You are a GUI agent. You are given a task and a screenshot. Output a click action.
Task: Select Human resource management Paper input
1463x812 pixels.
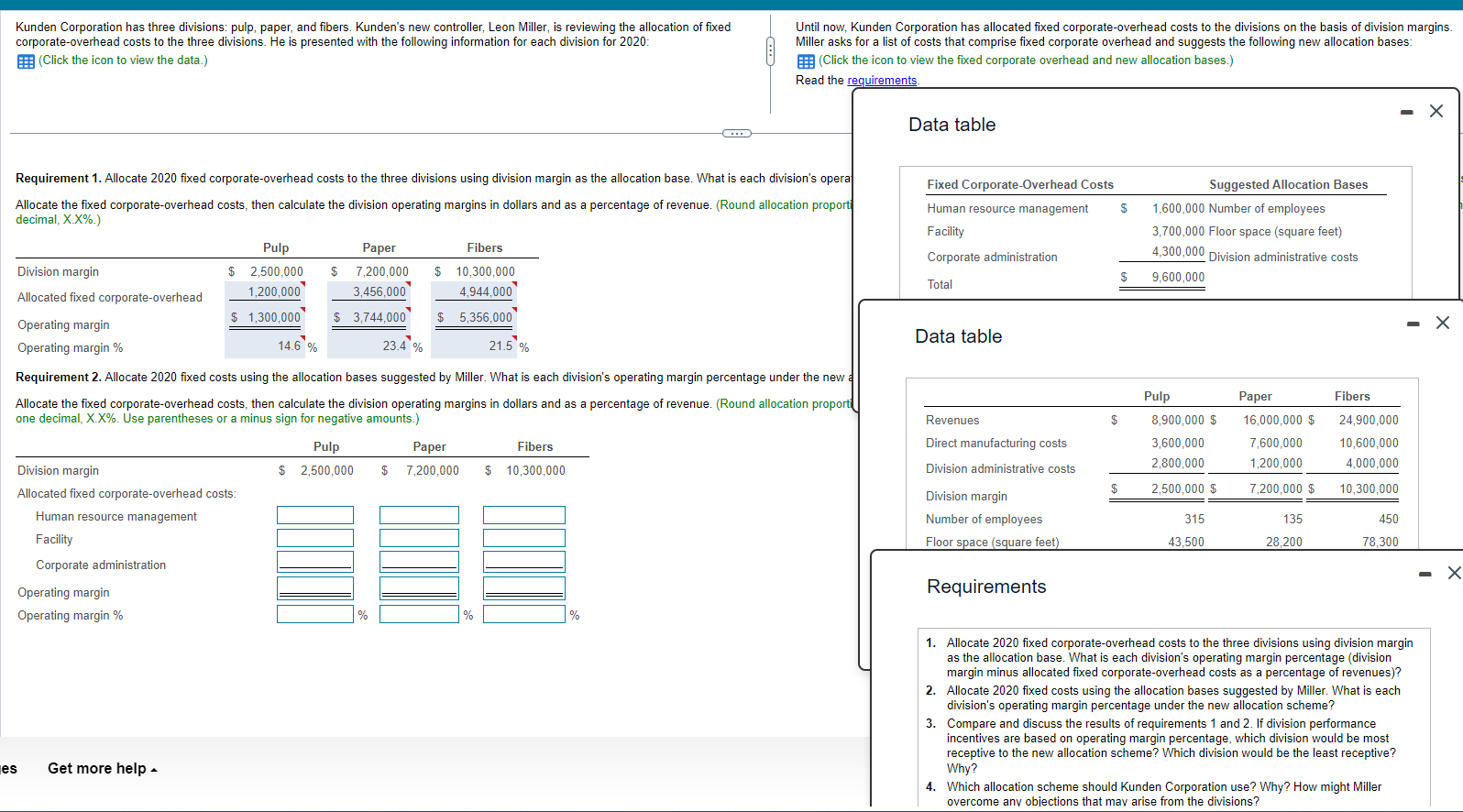pos(419,516)
